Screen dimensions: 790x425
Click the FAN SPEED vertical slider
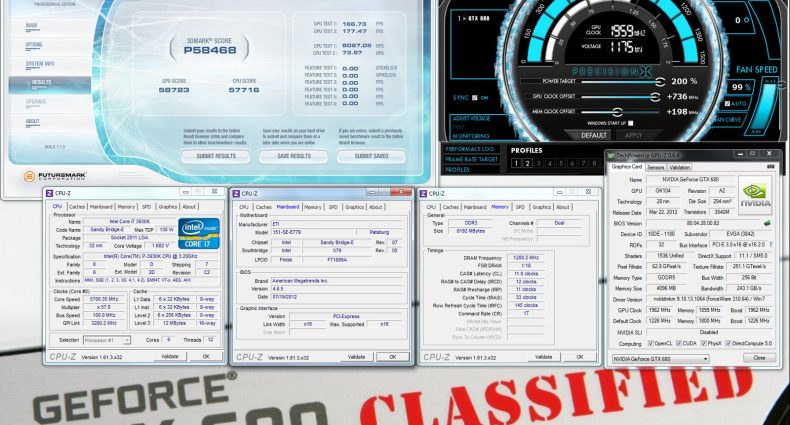pyautogui.click(x=762, y=106)
